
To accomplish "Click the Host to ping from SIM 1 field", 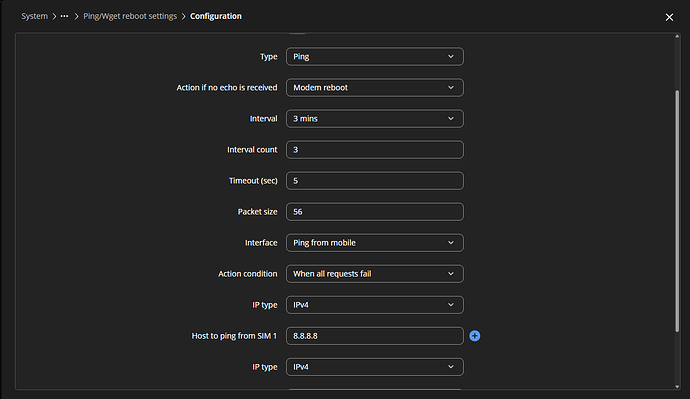I will tap(374, 336).
